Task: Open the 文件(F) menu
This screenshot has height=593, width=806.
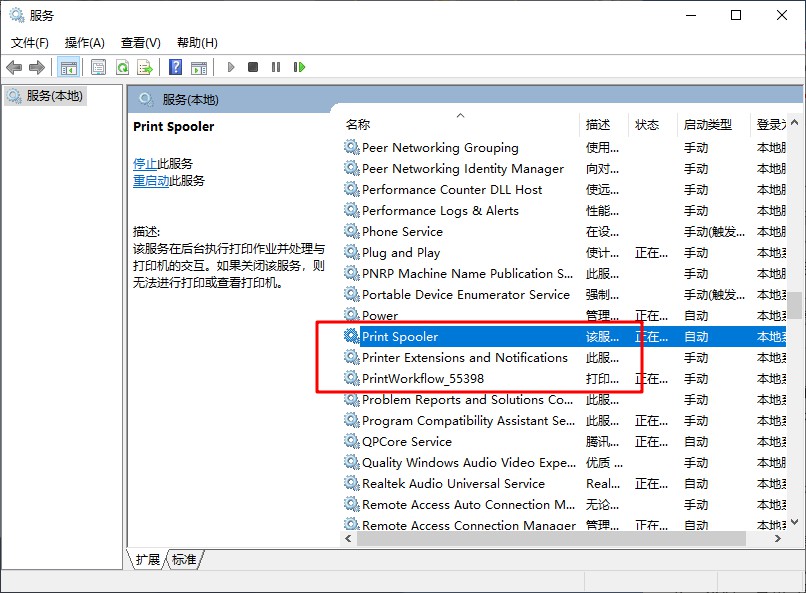Action: 30,43
